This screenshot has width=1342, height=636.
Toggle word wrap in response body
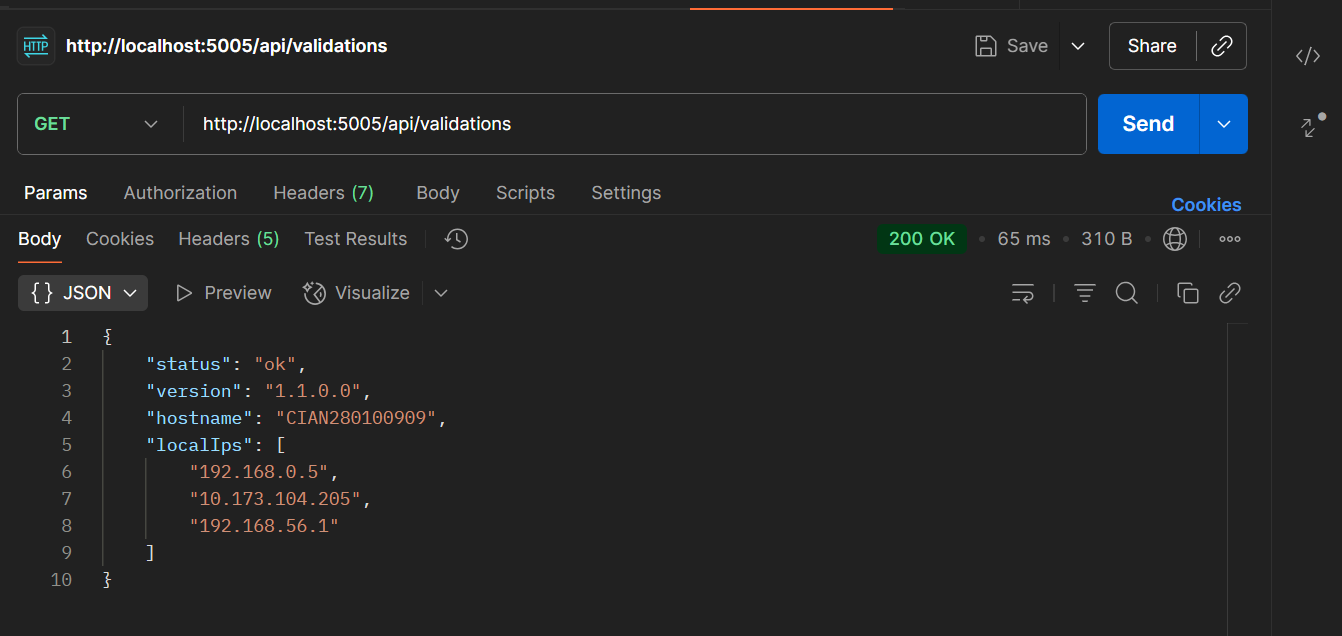[x=1023, y=293]
